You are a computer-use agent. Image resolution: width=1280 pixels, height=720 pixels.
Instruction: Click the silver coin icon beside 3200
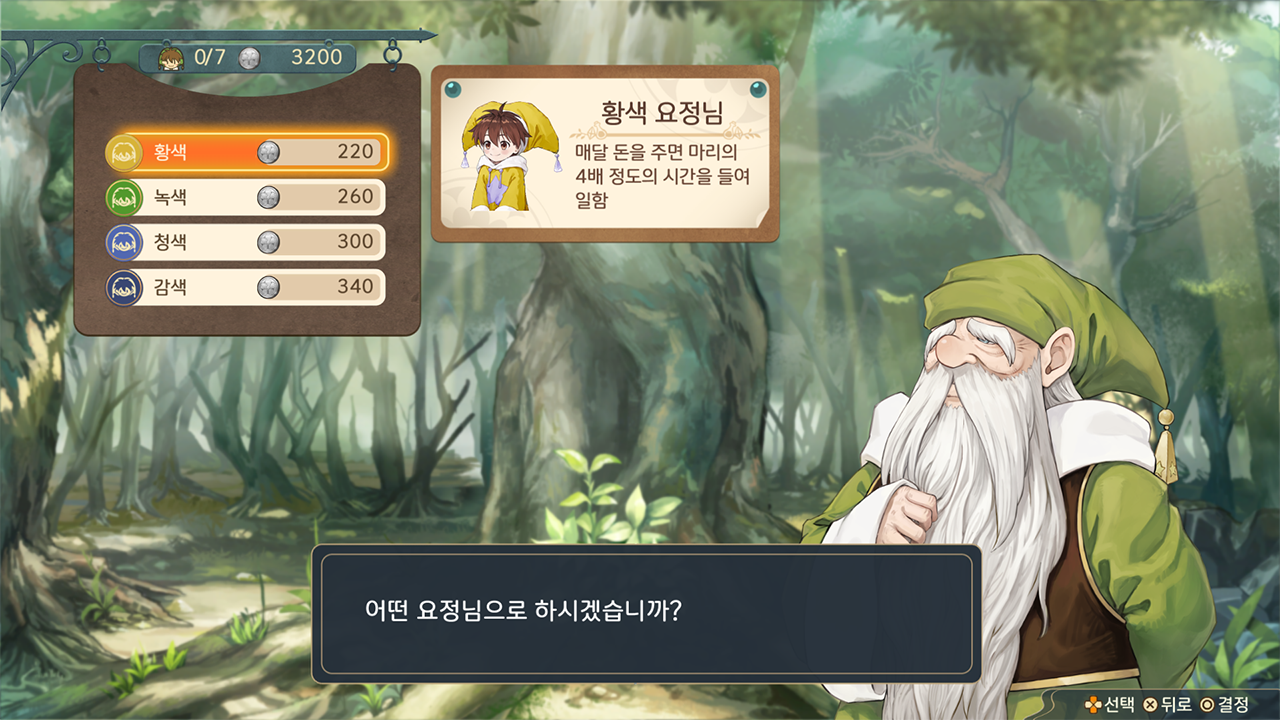251,57
